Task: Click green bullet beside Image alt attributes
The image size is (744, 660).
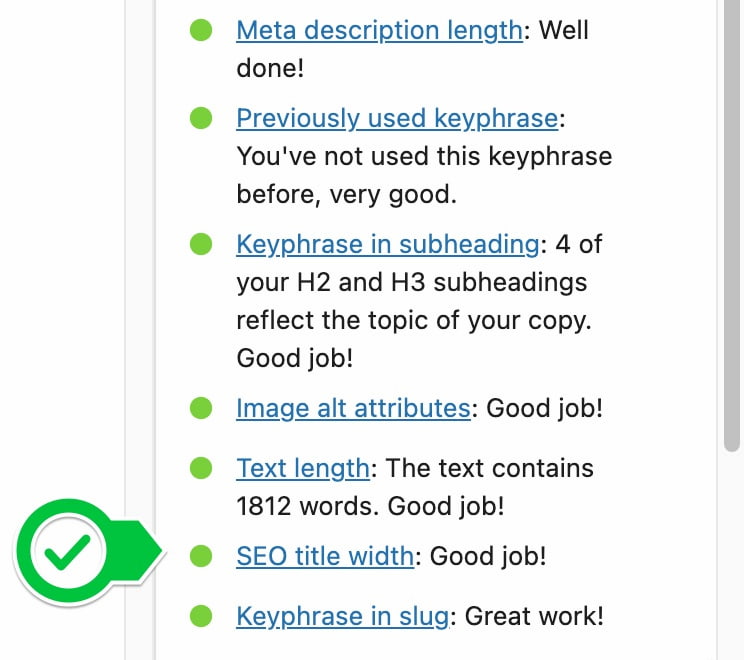Action: [x=202, y=408]
